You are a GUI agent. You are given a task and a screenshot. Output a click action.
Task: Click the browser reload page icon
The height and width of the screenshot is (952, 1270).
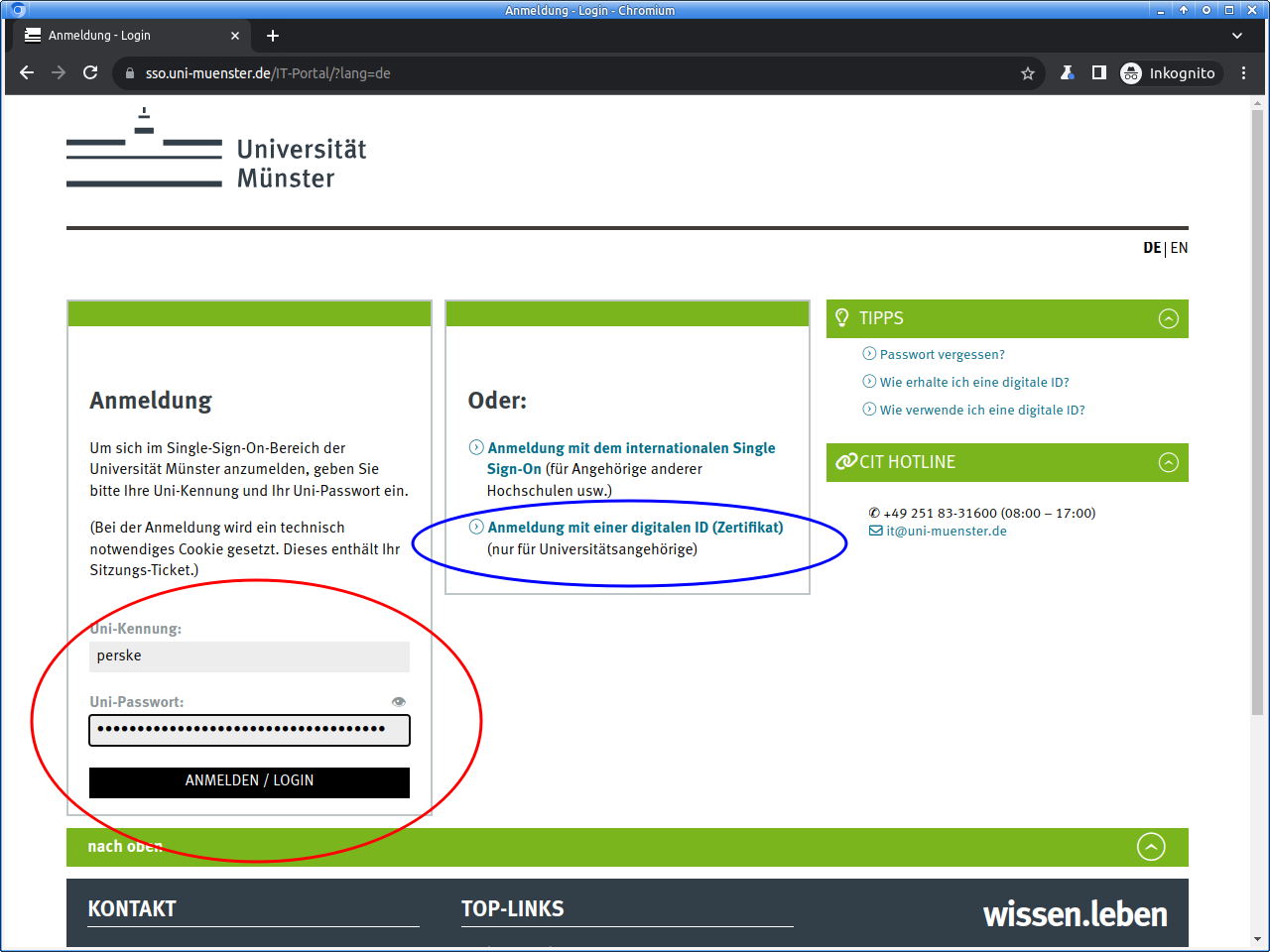[90, 72]
